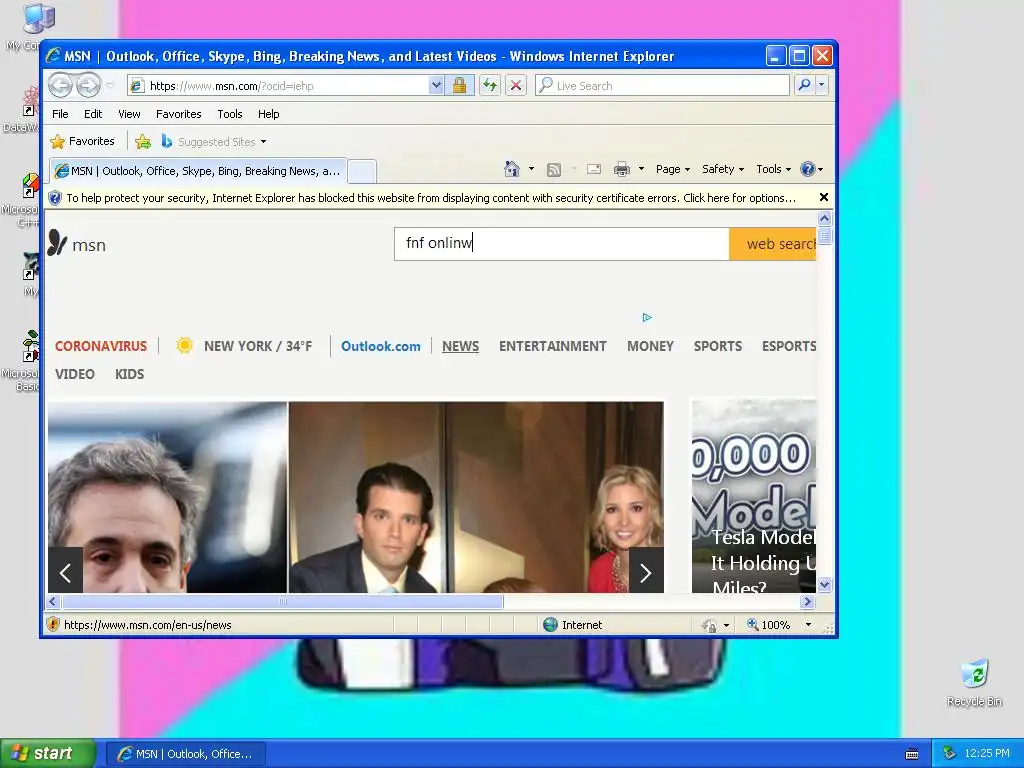Open the NEWS section link
The height and width of the screenshot is (768, 1024).
pos(460,346)
